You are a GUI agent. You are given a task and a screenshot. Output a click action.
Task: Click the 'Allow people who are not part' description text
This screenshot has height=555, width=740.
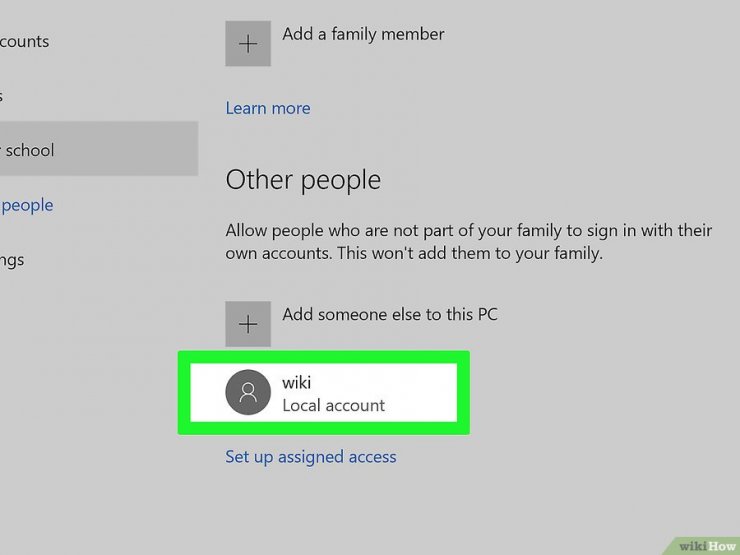click(x=469, y=242)
